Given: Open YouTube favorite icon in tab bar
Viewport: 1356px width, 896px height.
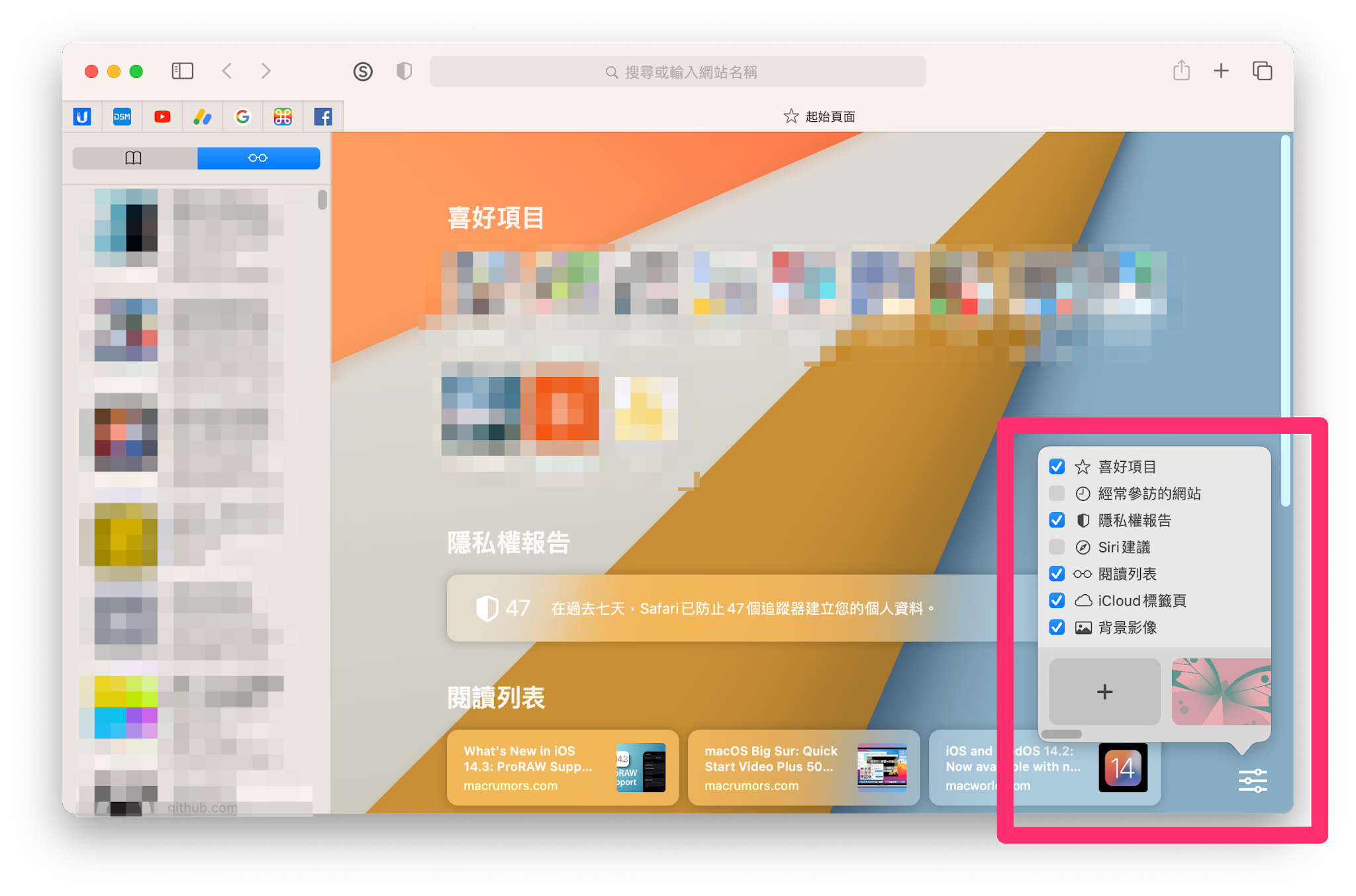Looking at the screenshot, I should click(x=162, y=117).
